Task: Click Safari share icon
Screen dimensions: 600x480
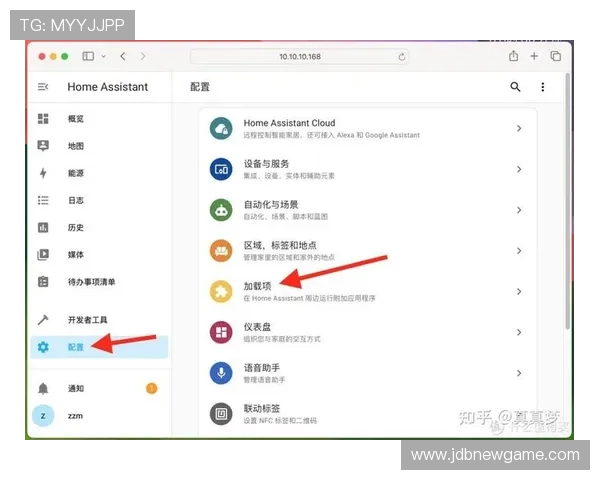Action: click(x=514, y=56)
